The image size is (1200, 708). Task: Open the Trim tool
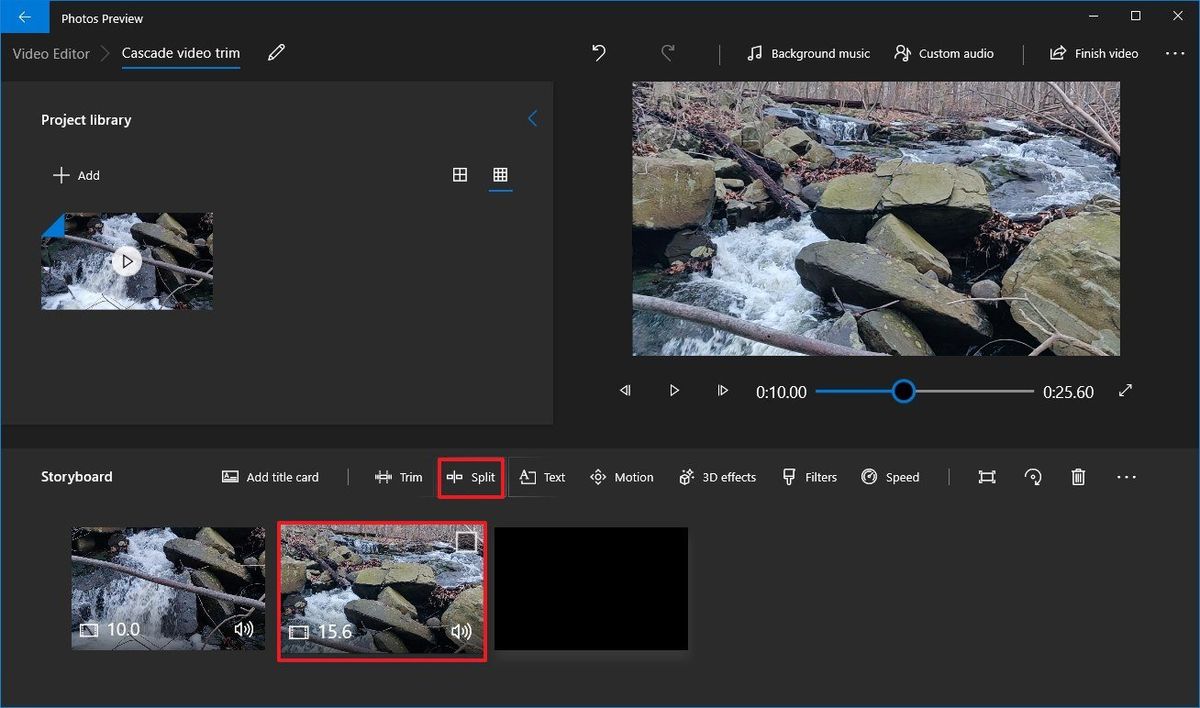pyautogui.click(x=399, y=477)
